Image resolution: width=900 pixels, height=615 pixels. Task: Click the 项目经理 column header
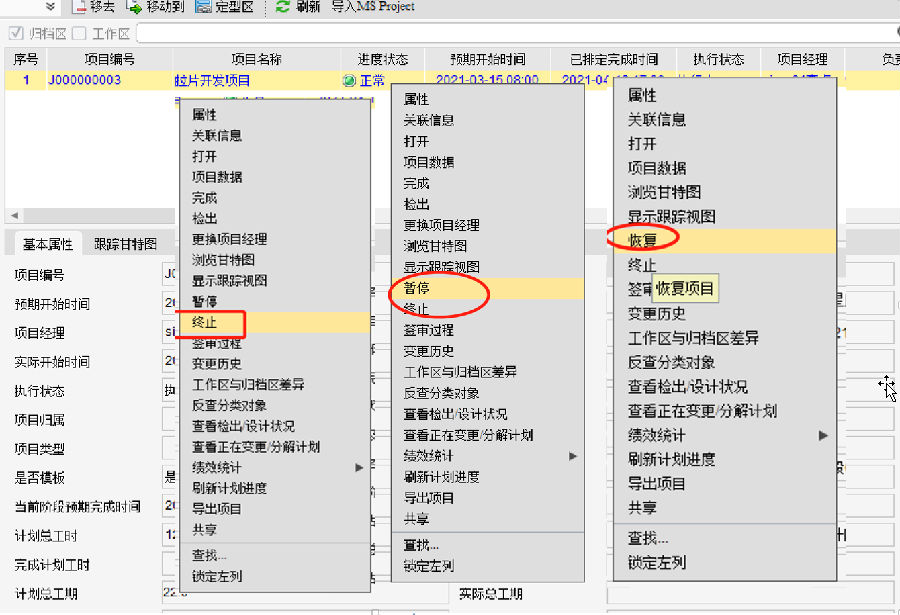coord(802,59)
